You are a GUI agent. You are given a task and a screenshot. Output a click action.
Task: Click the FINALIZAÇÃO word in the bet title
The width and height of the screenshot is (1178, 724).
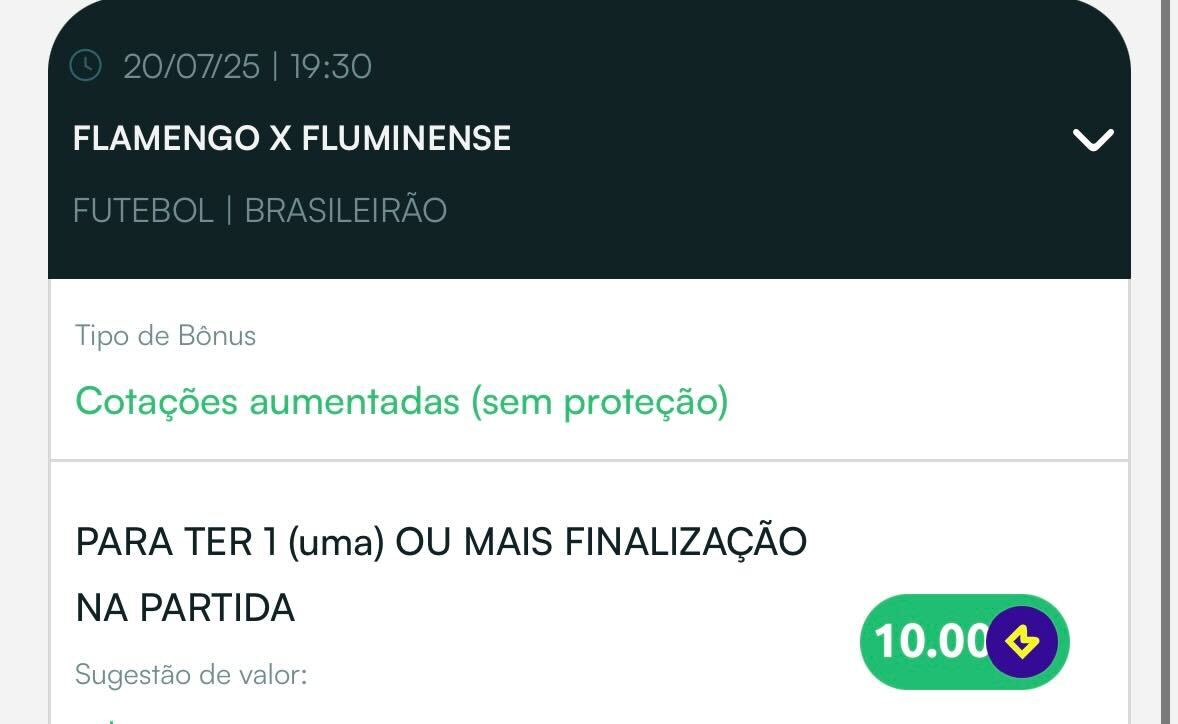coord(685,542)
